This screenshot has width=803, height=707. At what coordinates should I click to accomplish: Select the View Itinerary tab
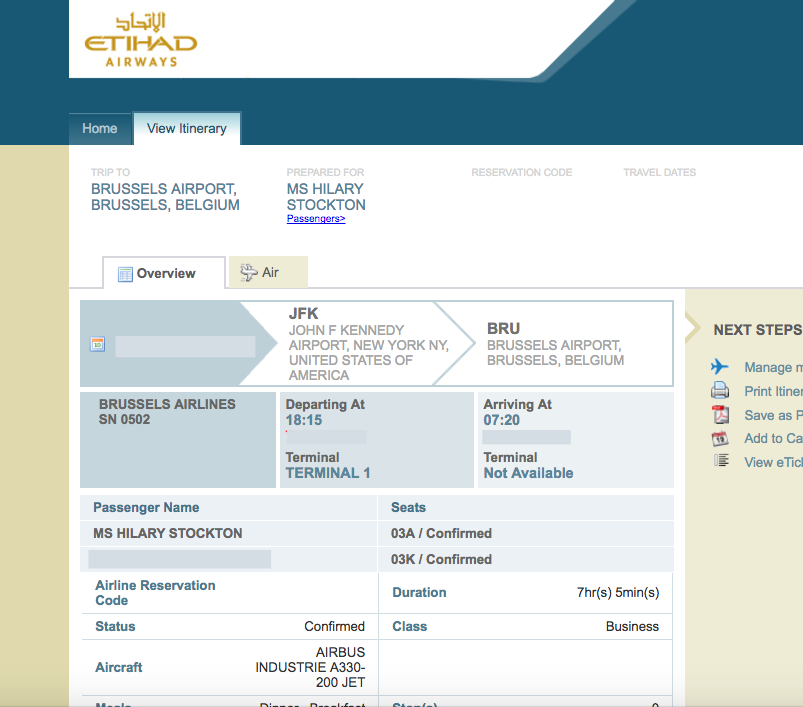click(187, 128)
